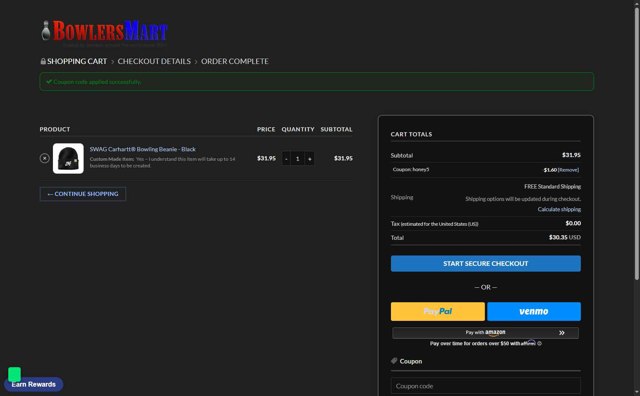Click the Coupon tag icon
The width and height of the screenshot is (640, 396).
394,361
